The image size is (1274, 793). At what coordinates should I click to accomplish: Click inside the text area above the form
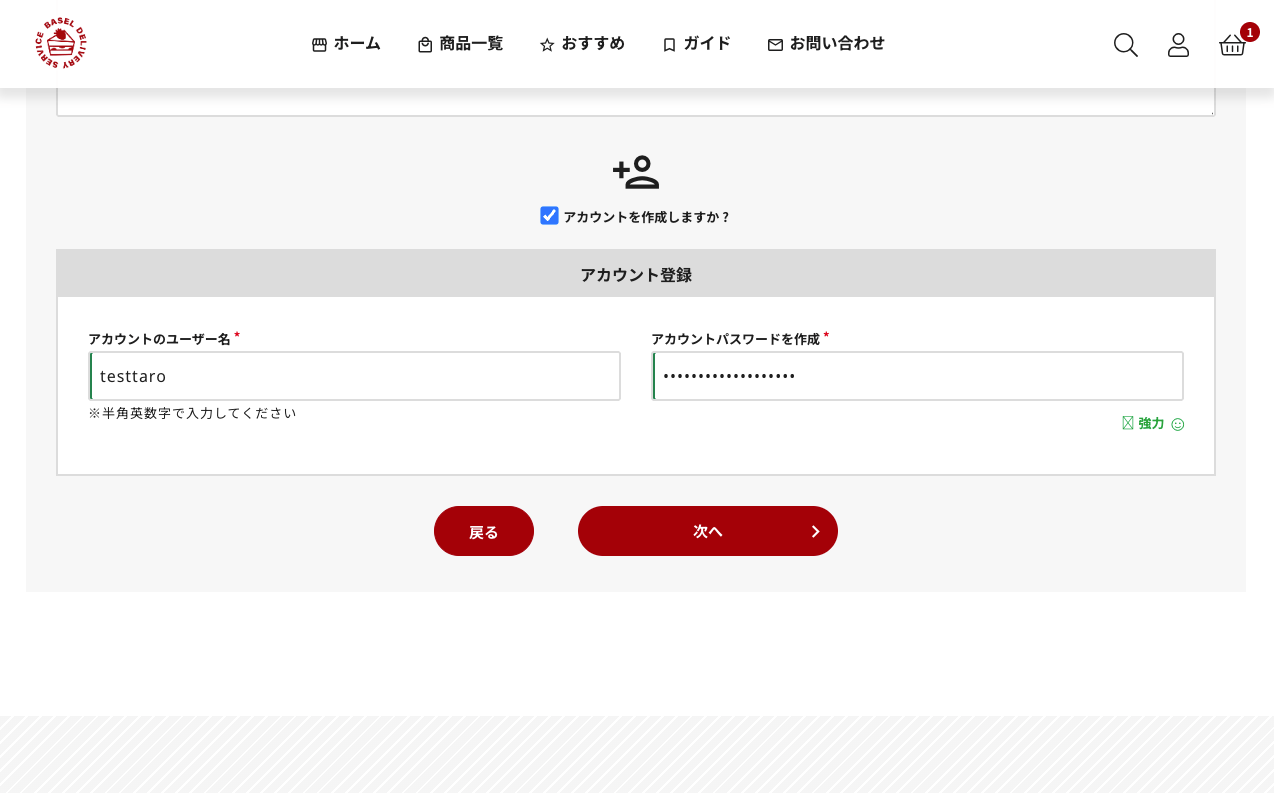[636, 101]
